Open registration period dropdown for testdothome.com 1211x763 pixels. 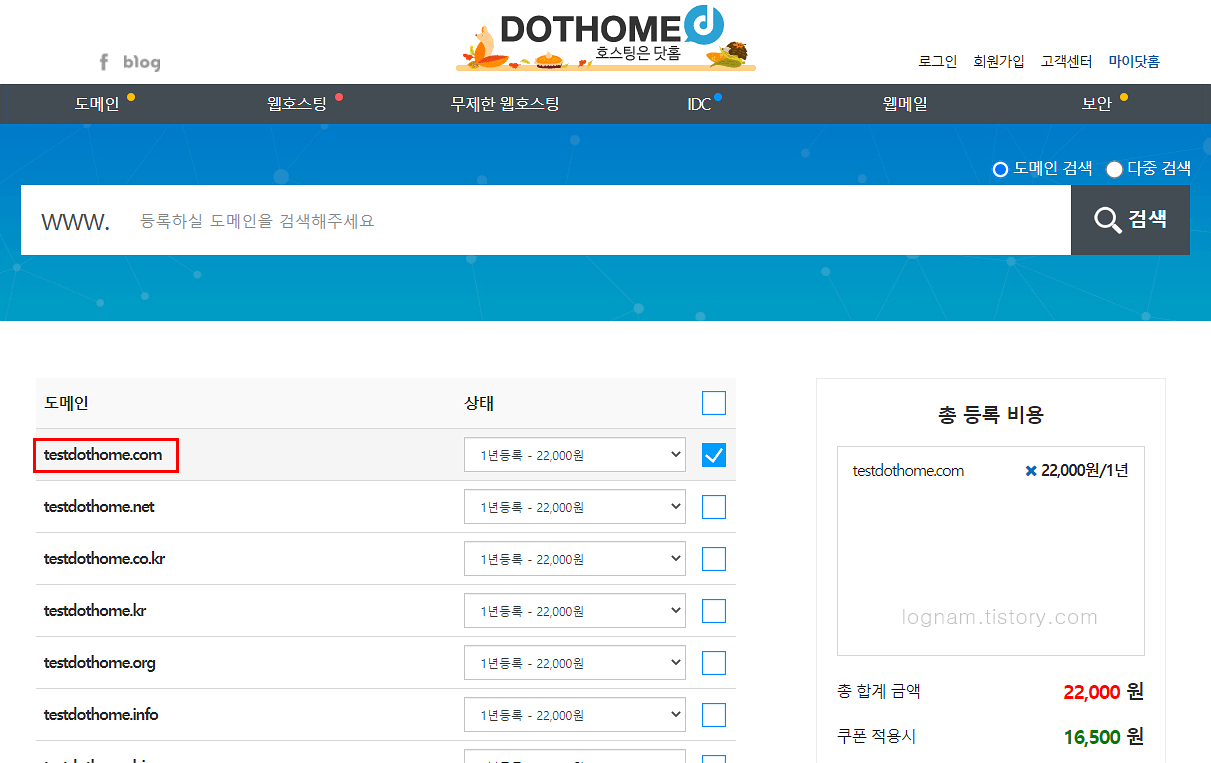point(575,455)
